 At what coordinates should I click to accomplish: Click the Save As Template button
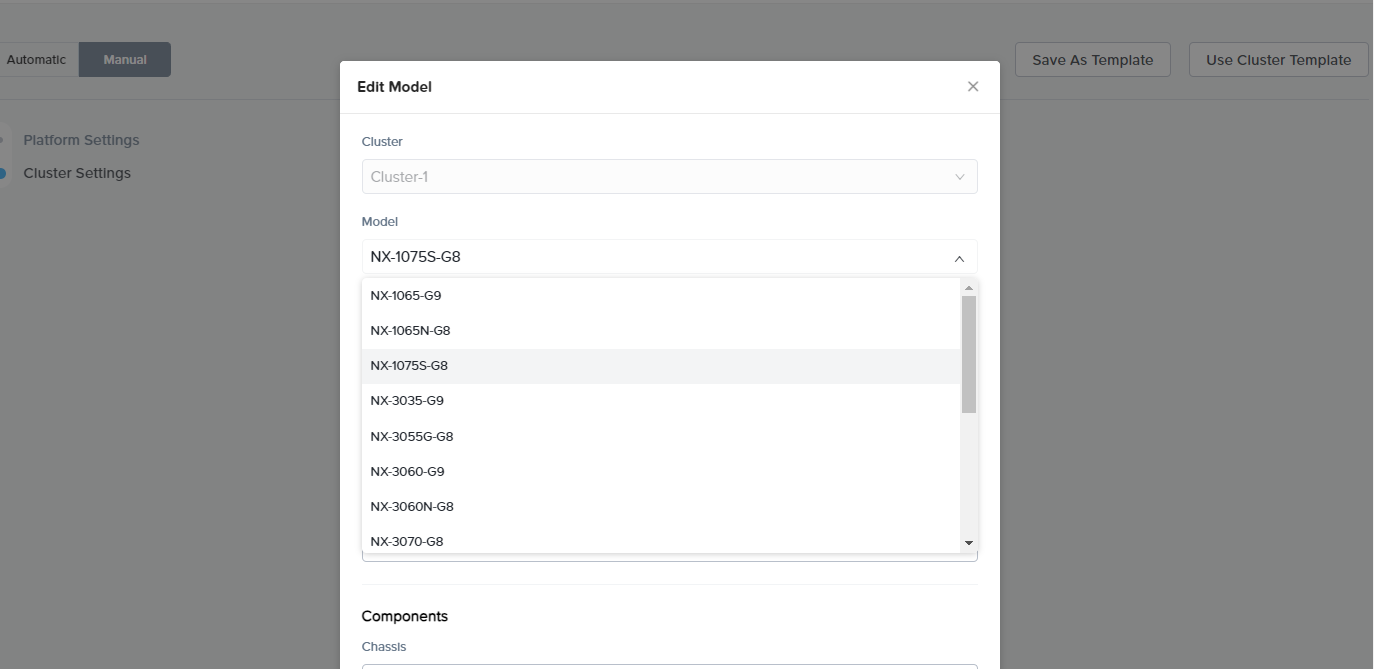pos(1092,59)
